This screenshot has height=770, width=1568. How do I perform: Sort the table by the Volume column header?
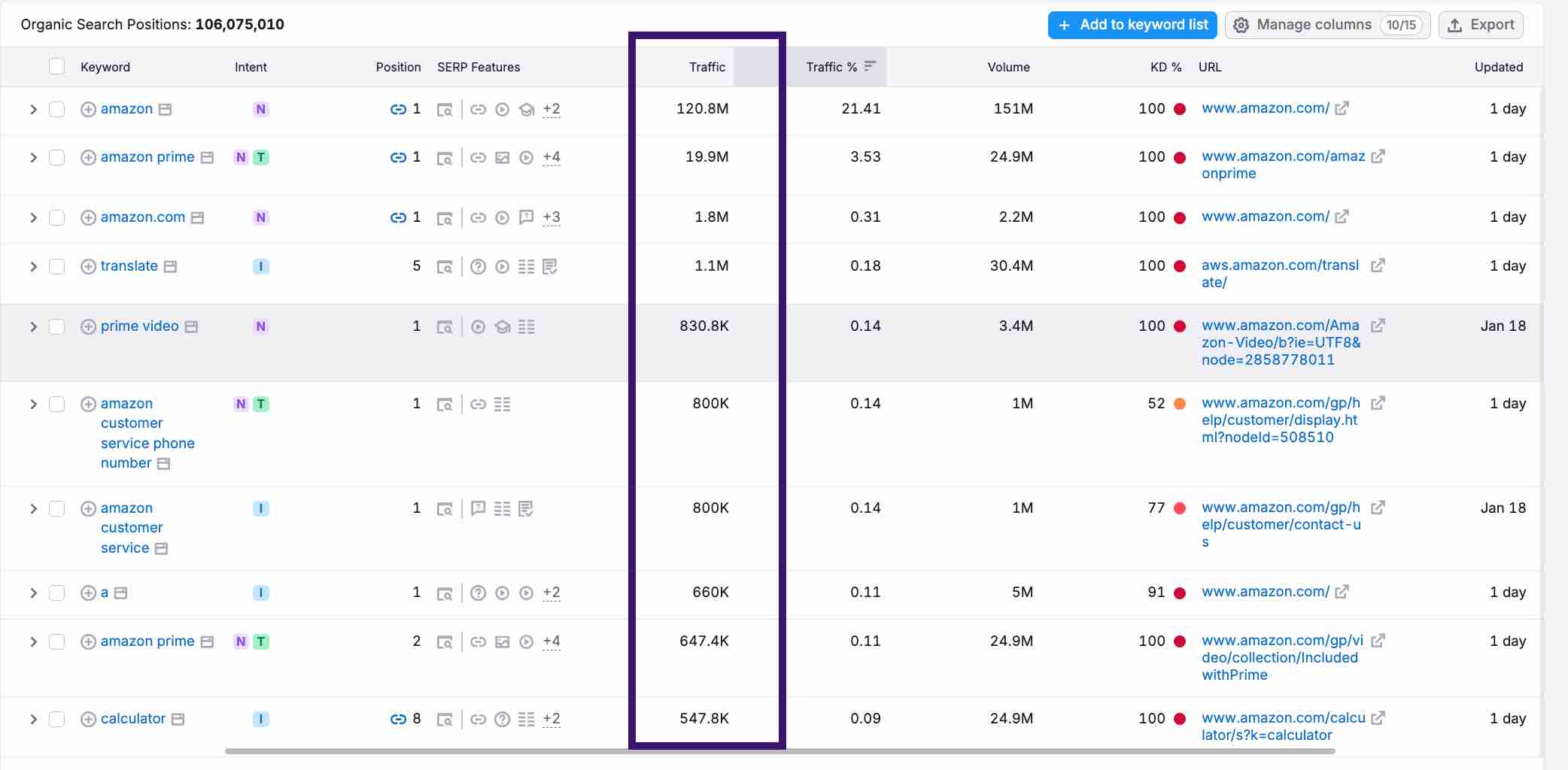pos(1007,67)
